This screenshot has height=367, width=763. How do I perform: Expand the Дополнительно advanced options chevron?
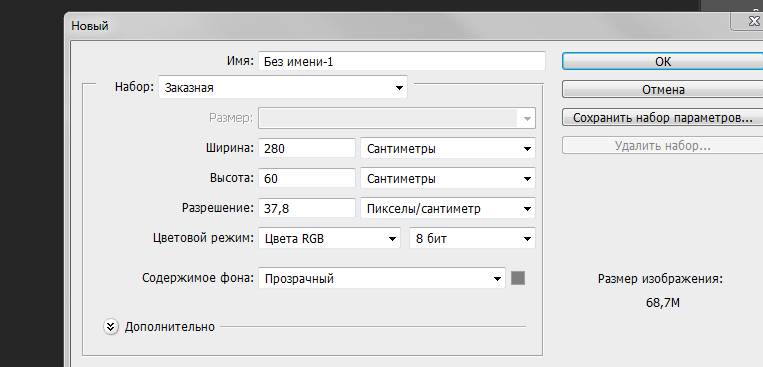coord(111,327)
